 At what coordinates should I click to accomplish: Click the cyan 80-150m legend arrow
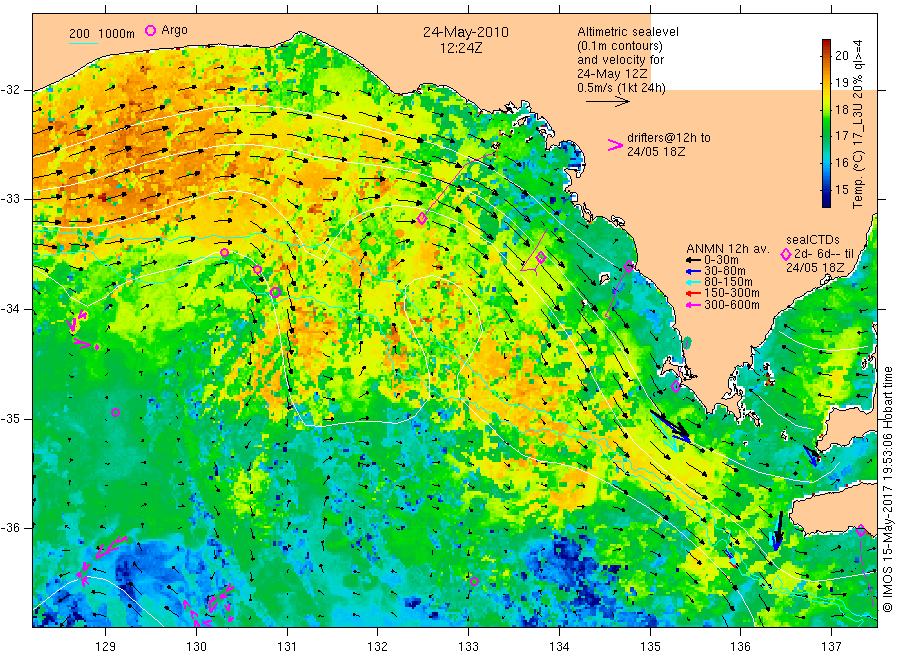693,282
